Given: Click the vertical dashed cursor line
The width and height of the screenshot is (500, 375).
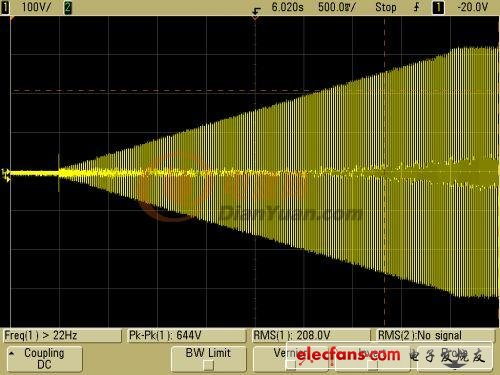Looking at the screenshot, I should (384, 172).
